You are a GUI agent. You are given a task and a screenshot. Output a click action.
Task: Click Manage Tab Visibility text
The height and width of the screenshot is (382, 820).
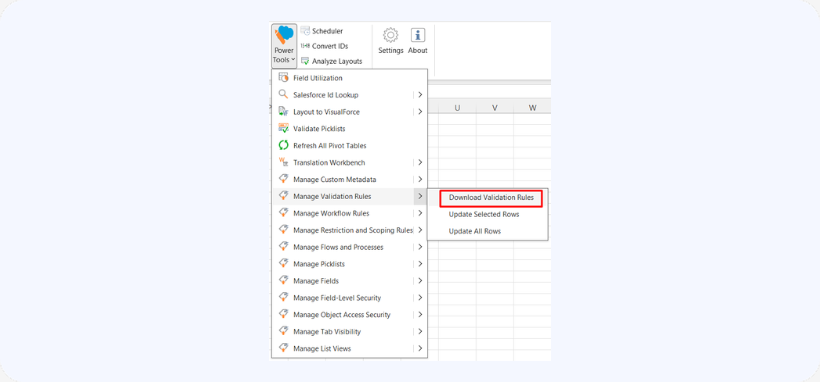tap(327, 331)
